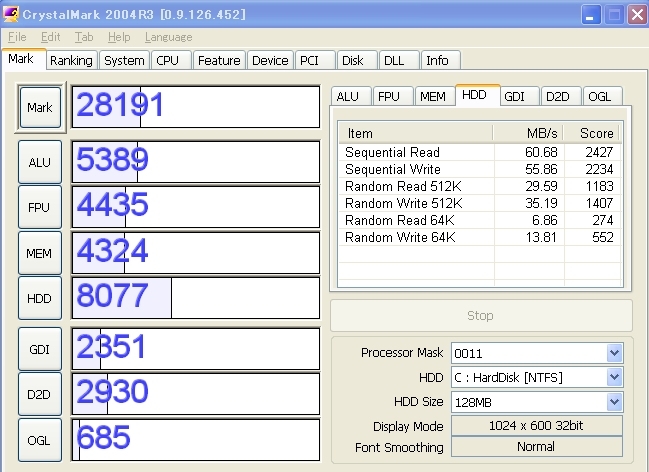Open the File menu
The height and width of the screenshot is (472, 649).
(17, 37)
